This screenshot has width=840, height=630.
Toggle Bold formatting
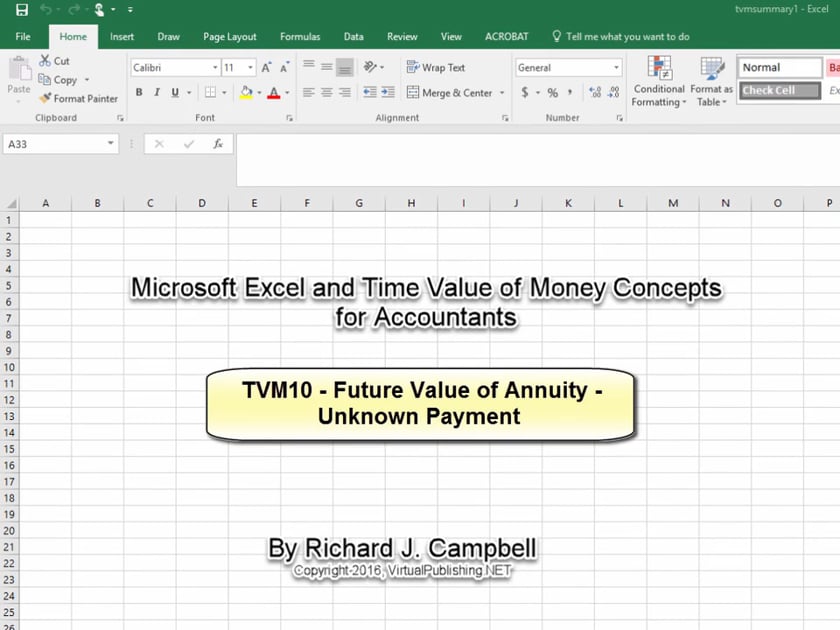[x=139, y=92]
